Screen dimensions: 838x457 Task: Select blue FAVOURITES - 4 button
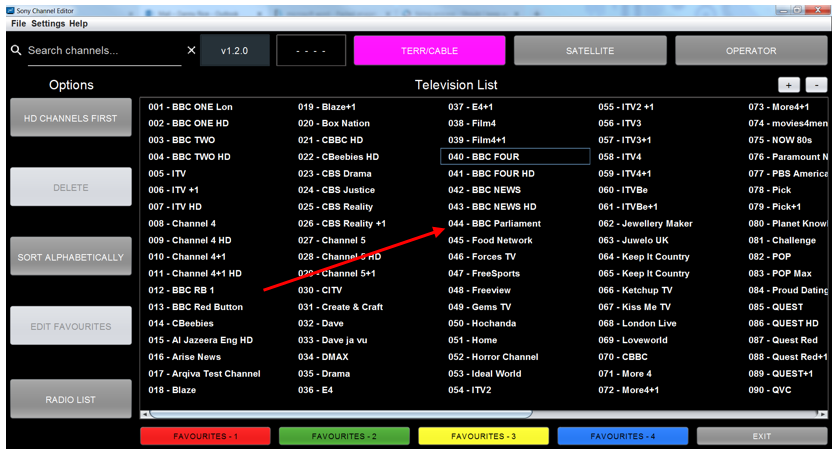click(623, 436)
